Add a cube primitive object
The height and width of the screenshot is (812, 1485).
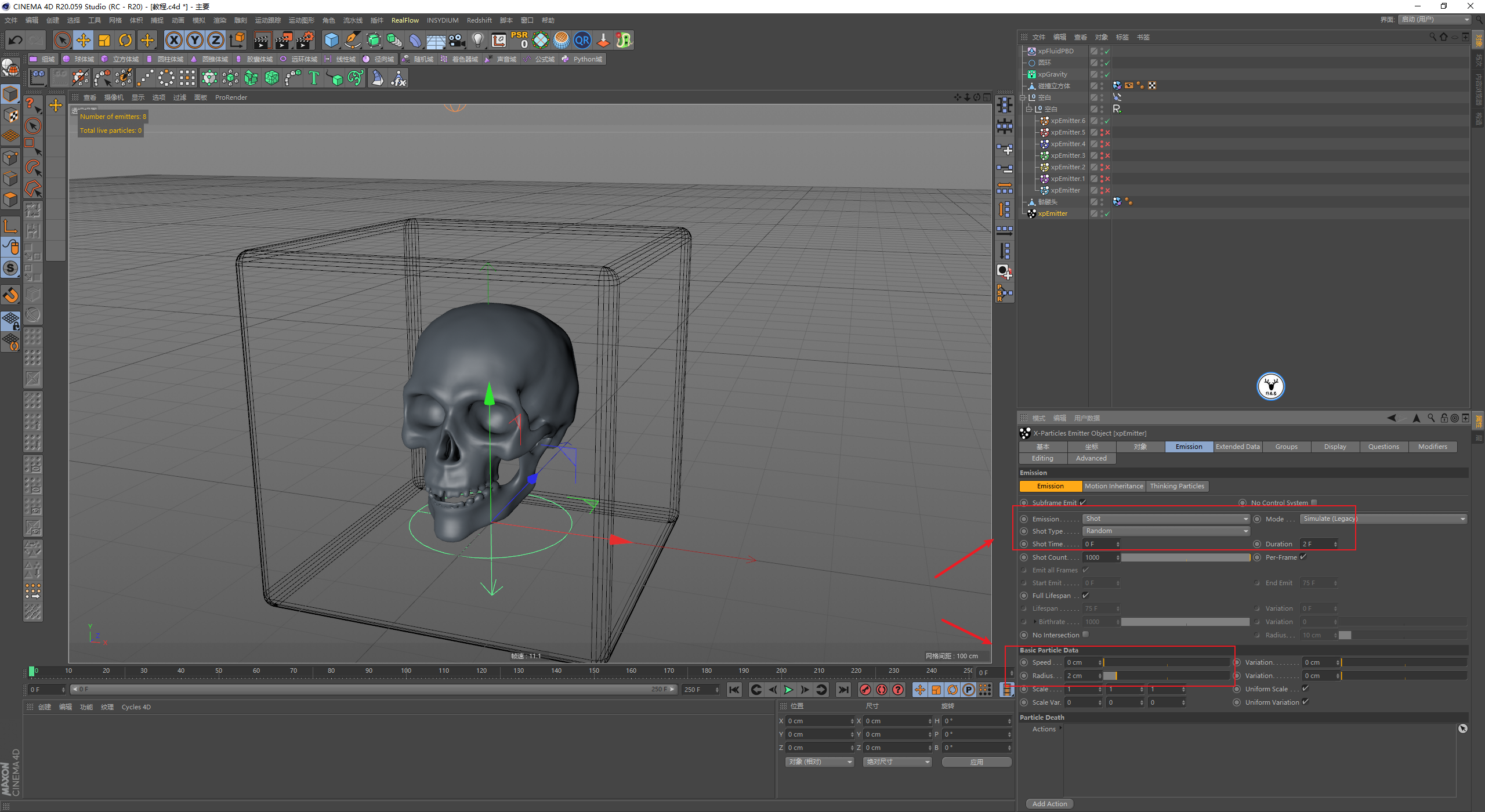(x=332, y=40)
